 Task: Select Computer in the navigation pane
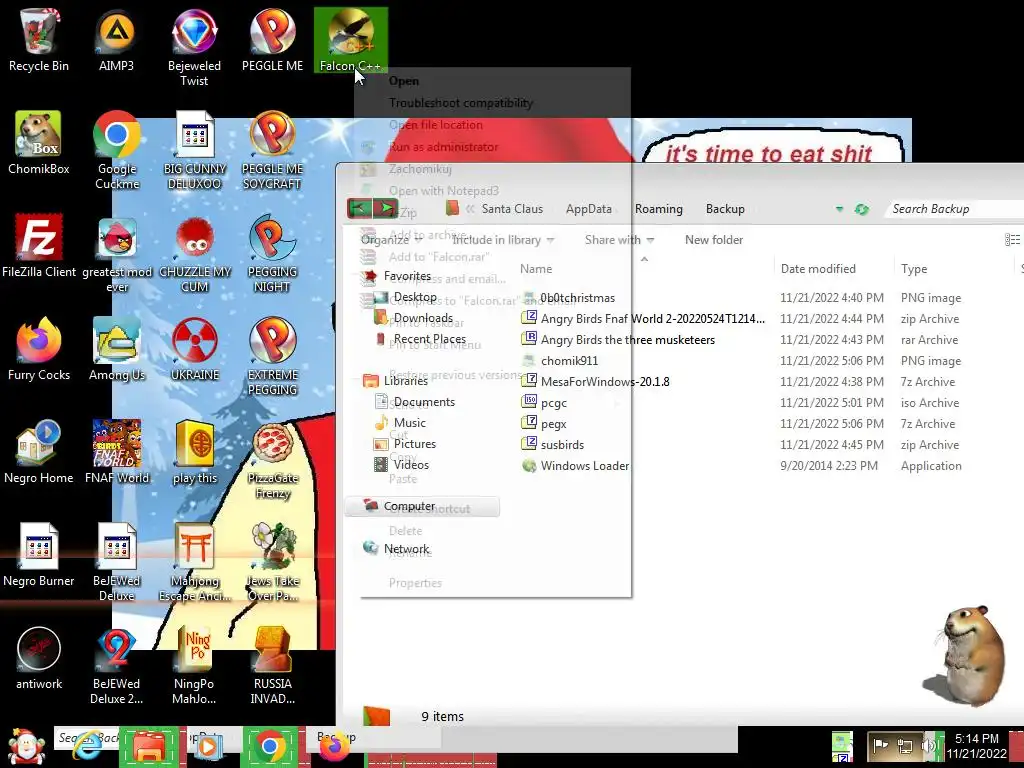(422, 506)
